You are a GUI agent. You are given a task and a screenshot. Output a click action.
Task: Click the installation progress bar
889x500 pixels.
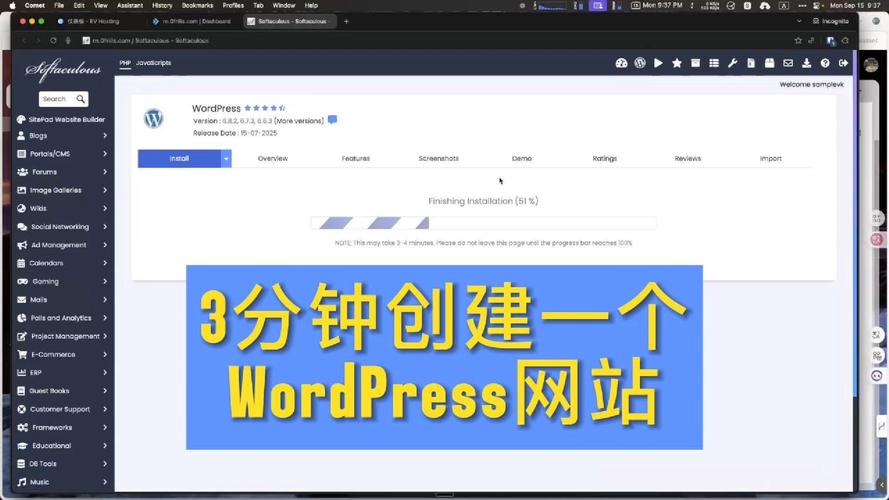point(483,223)
